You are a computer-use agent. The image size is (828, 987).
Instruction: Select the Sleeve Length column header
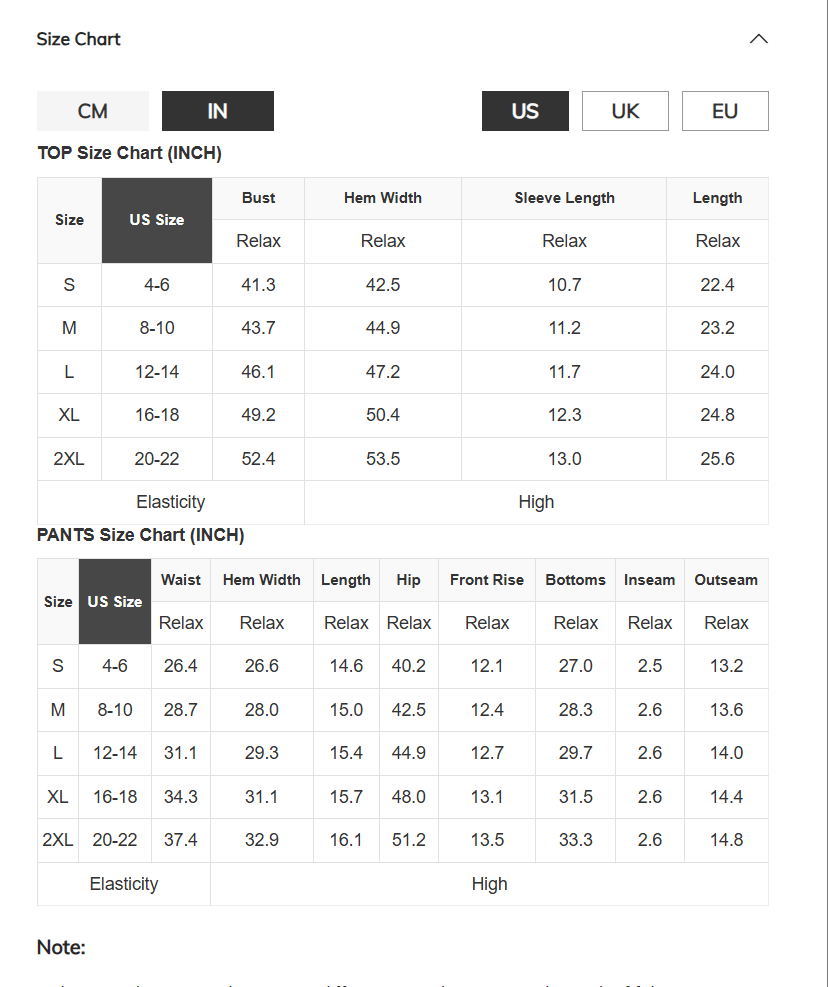[x=564, y=198]
